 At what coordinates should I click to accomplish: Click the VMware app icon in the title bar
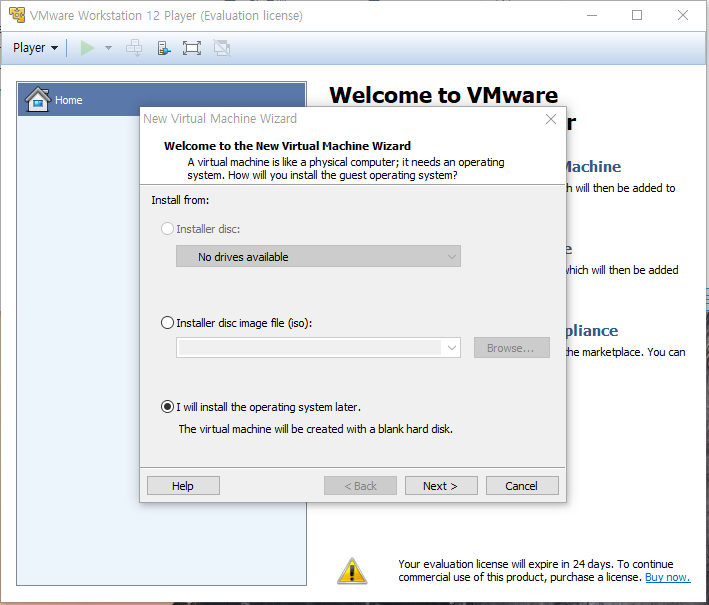pyautogui.click(x=17, y=15)
